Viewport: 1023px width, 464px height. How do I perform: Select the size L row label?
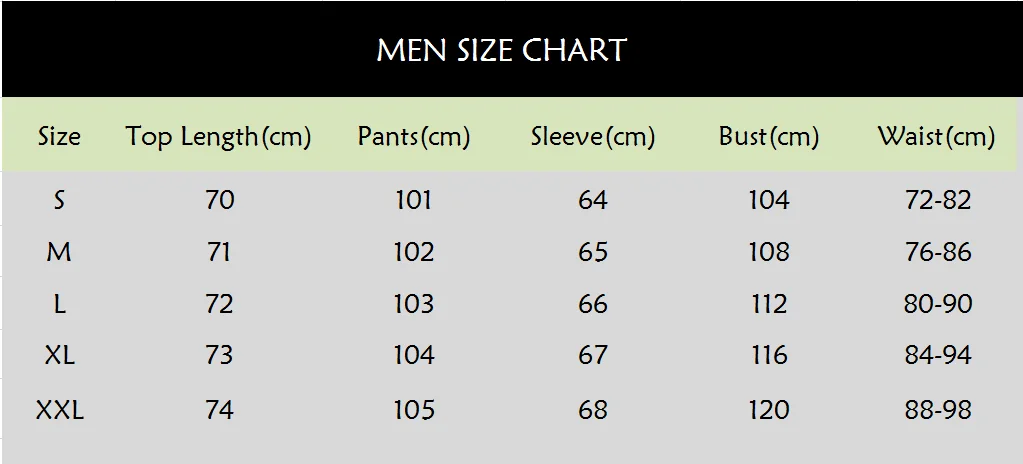[x=59, y=303]
